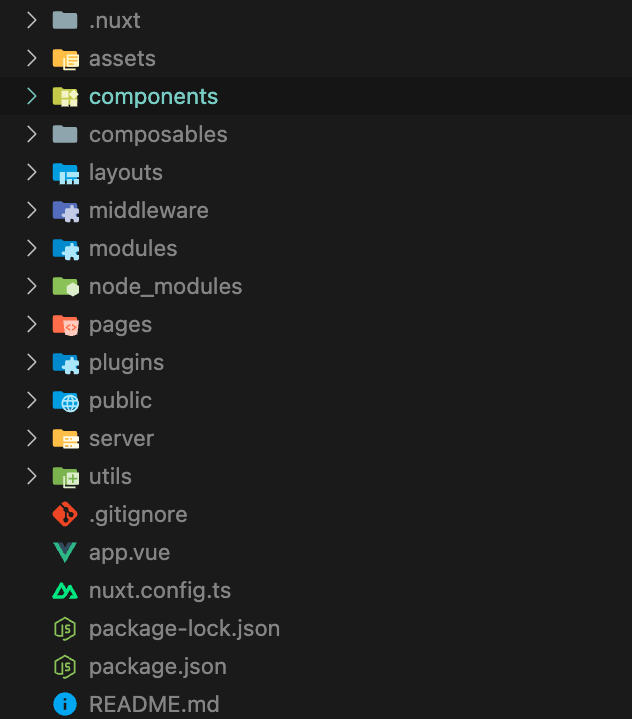Click the Node.js icon beside package.json
This screenshot has width=632, height=719.
[65, 666]
